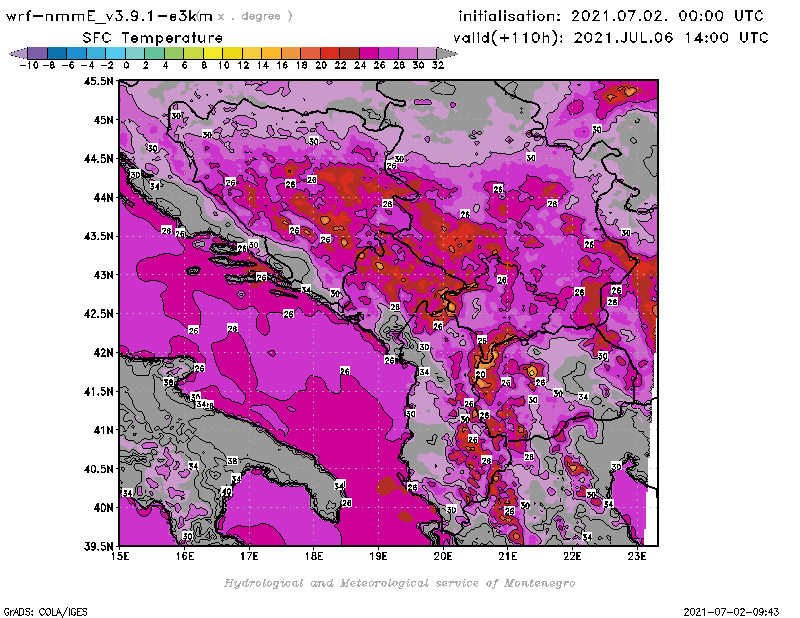Screen dimensions: 800x618
Task: Click Hydrological and Meteorological service caption
Action: point(399,582)
